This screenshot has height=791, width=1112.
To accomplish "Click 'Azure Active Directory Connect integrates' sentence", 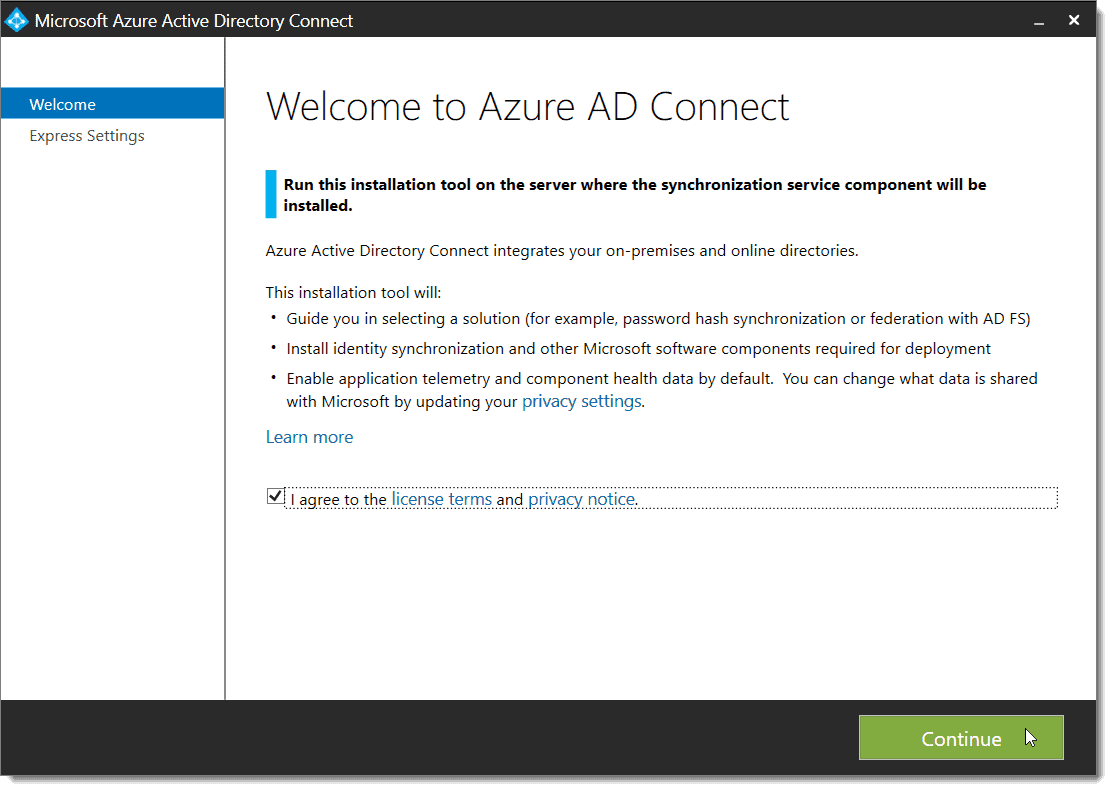I will [x=562, y=250].
